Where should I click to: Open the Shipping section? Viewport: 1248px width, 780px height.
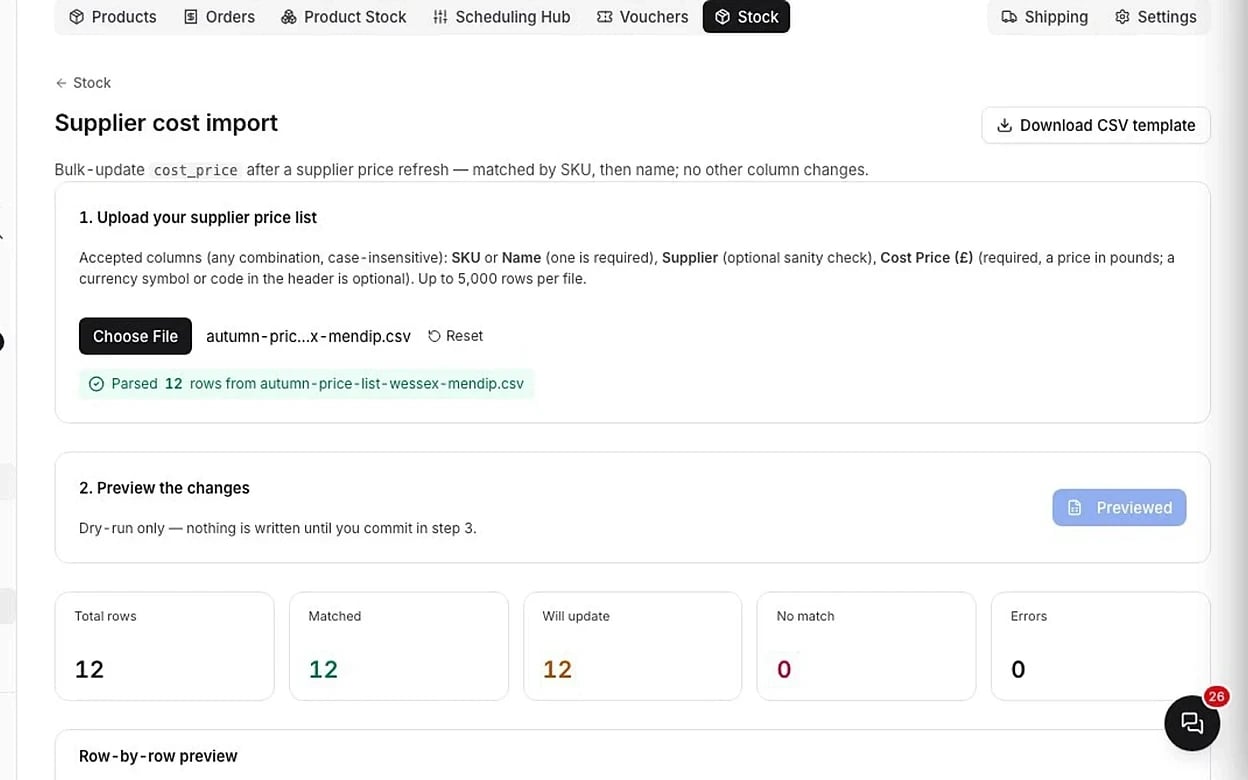(1045, 17)
